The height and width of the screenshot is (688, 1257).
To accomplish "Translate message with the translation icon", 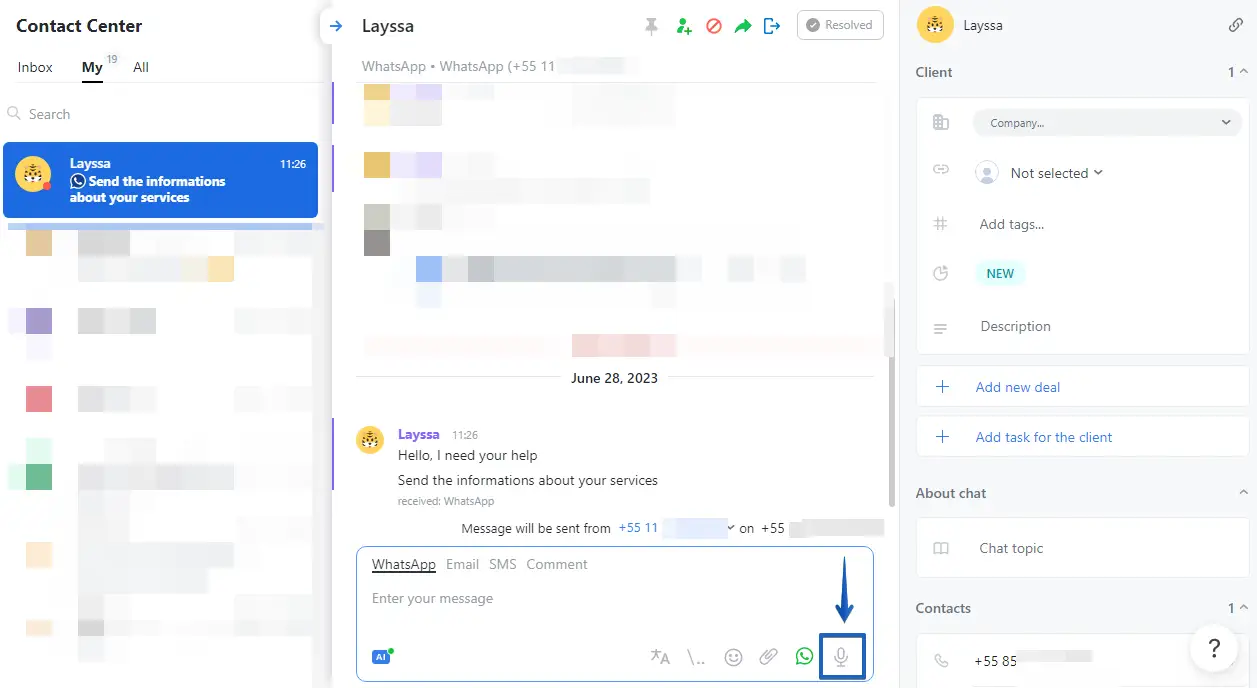I will point(660,657).
